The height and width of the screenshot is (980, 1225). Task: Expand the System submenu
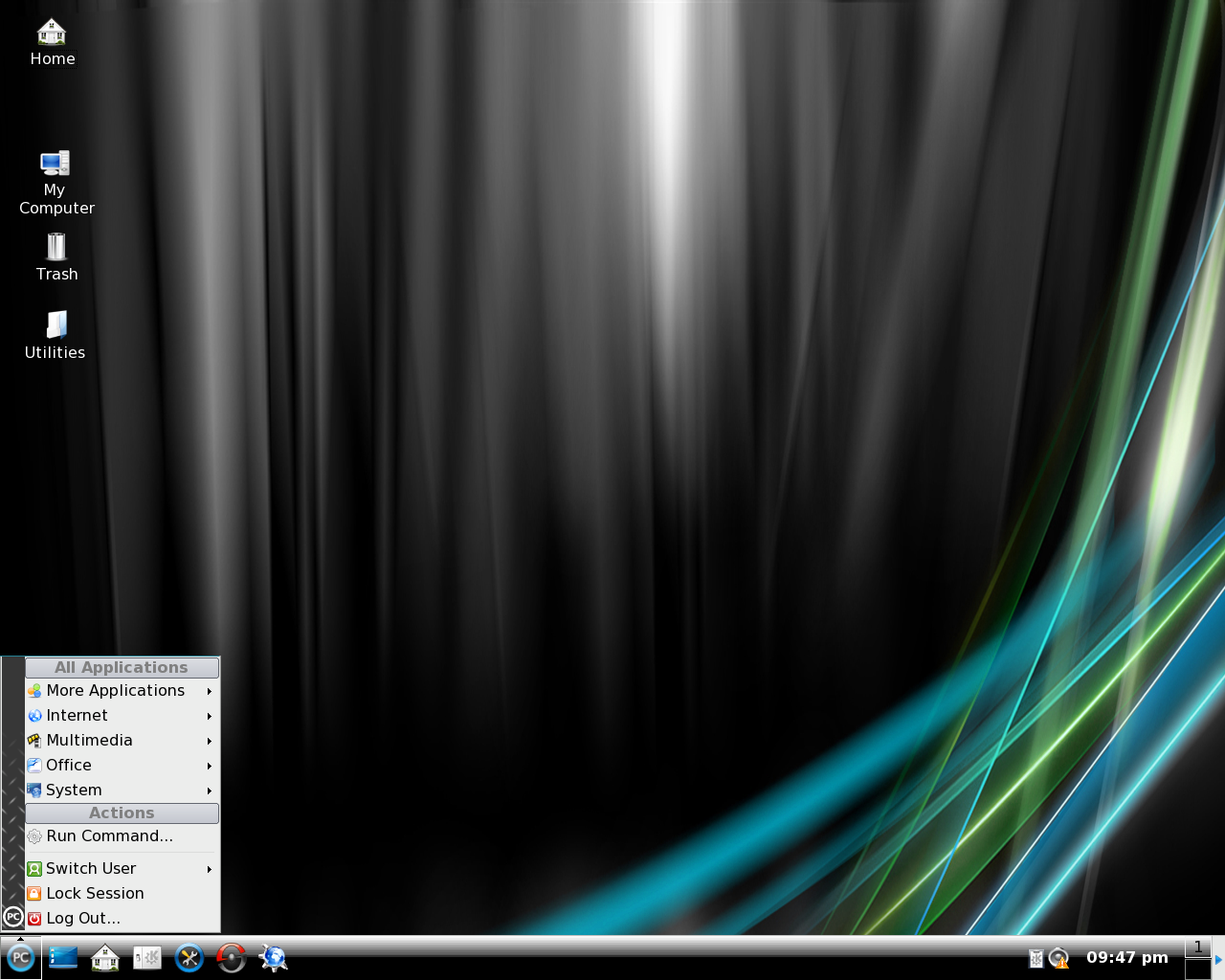click(x=122, y=790)
